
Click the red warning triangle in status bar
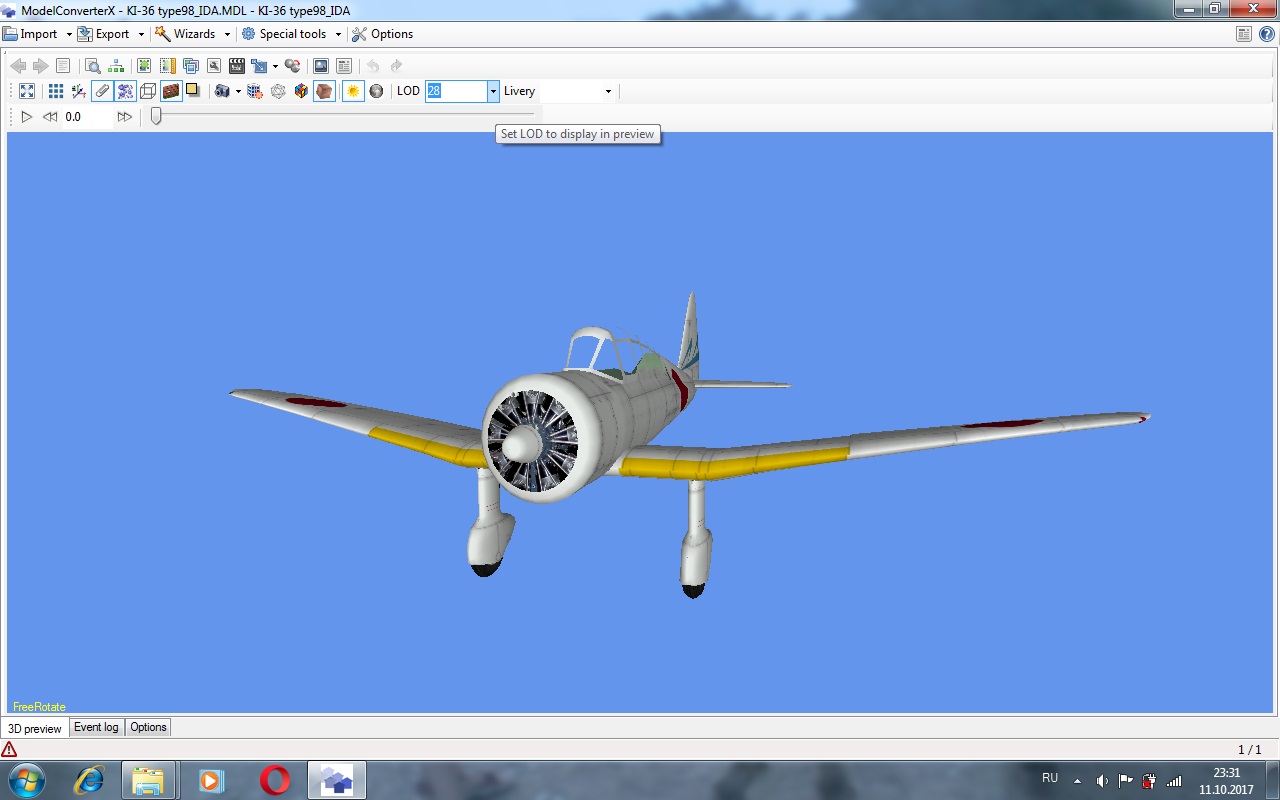click(x=10, y=749)
